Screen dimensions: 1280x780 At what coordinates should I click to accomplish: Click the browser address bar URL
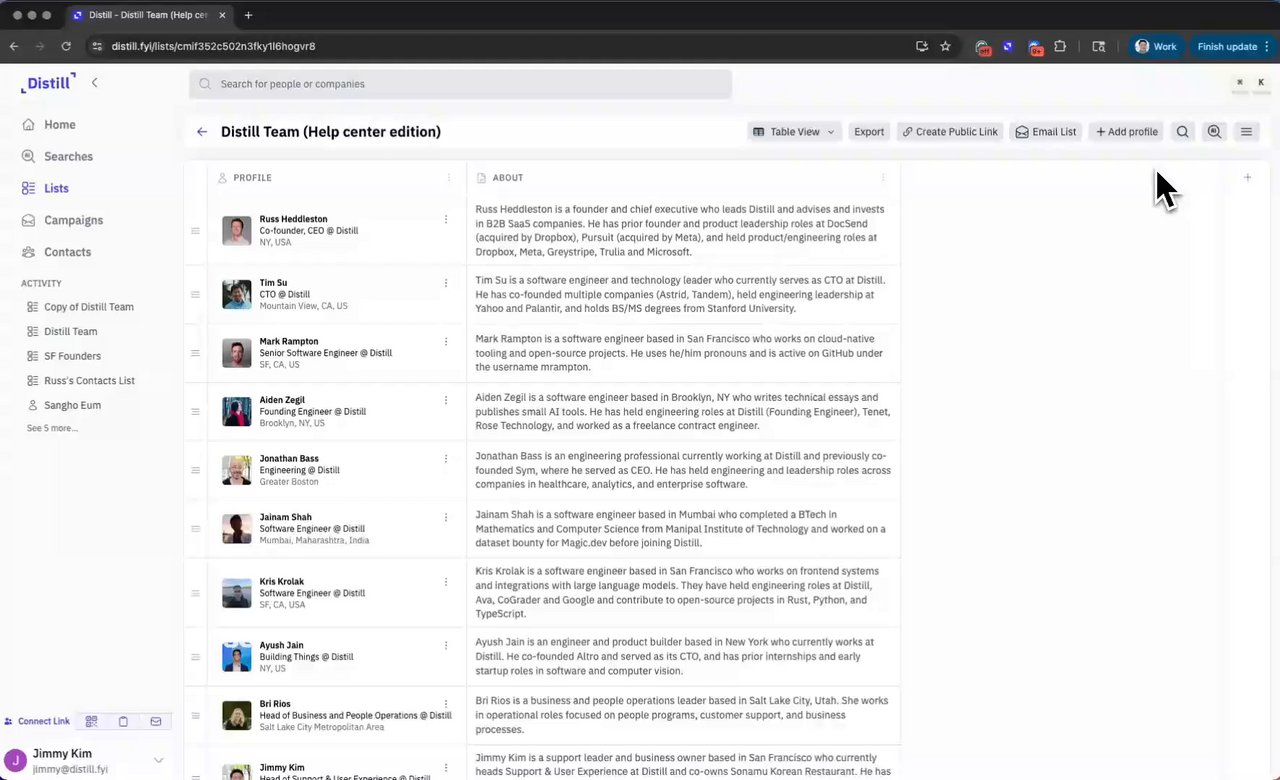213,46
